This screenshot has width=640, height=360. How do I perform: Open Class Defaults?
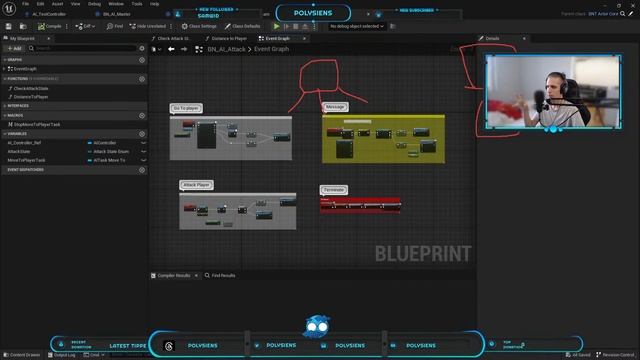click(x=242, y=26)
